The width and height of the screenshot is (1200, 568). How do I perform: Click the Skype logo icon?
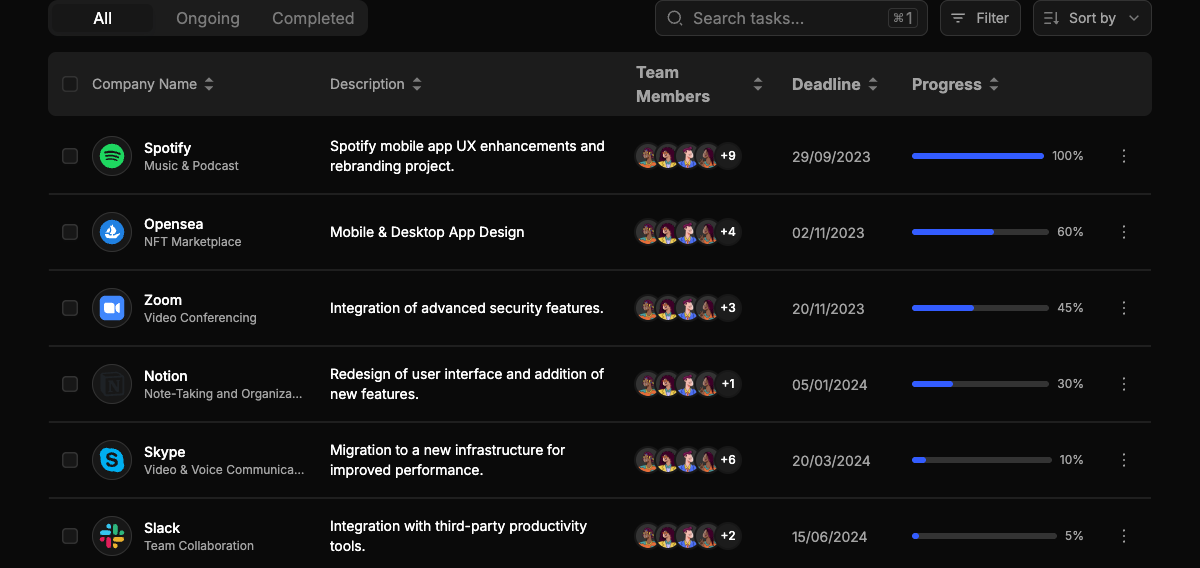pos(112,460)
